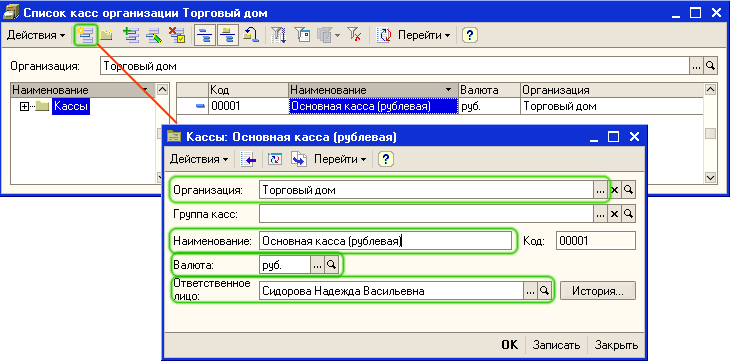Click OK in the Кассы dialog
The image size is (731, 361).
point(510,345)
